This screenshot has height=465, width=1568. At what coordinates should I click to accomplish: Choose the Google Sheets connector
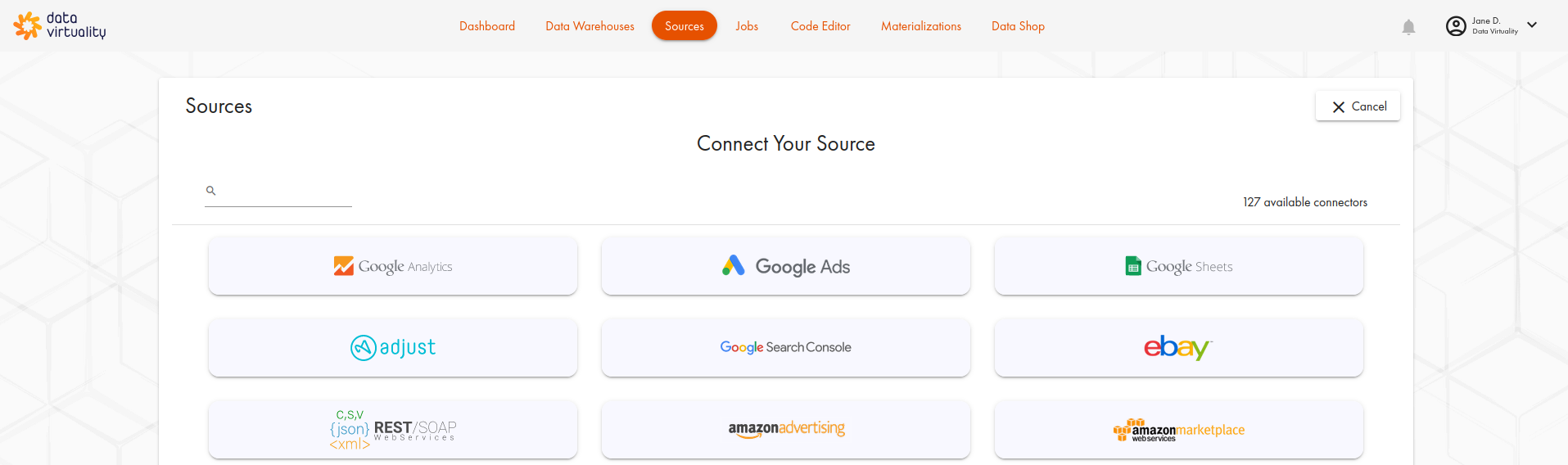1179,266
